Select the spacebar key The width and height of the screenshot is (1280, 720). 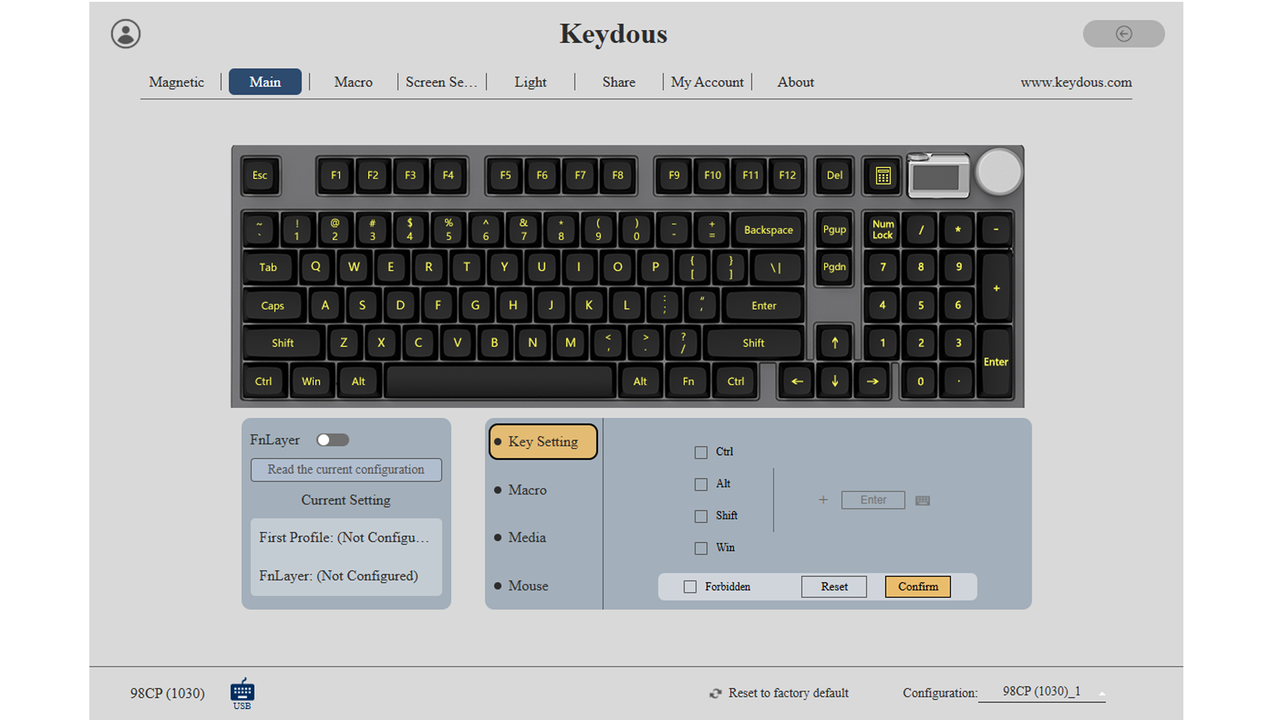tap(500, 381)
